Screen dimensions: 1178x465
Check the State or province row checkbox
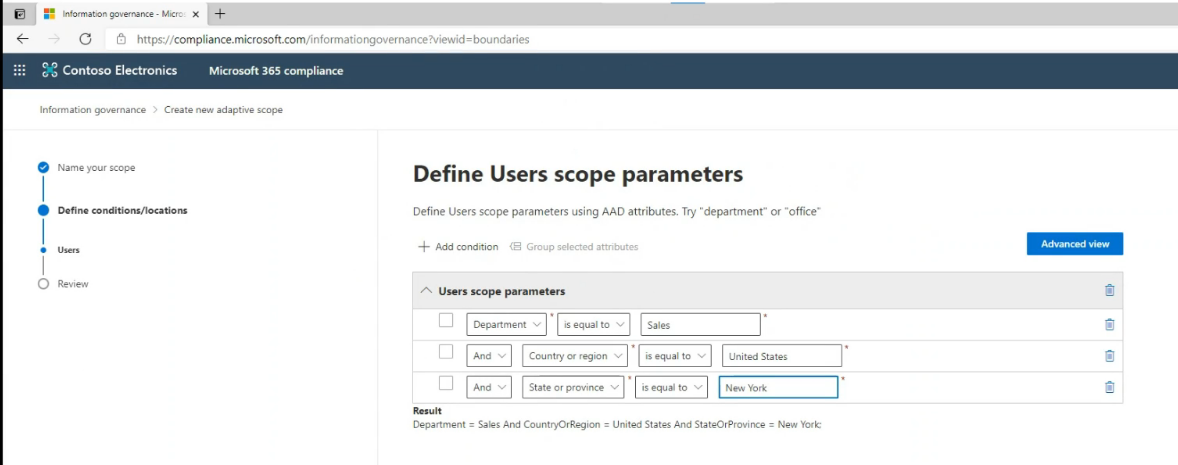[x=446, y=383]
